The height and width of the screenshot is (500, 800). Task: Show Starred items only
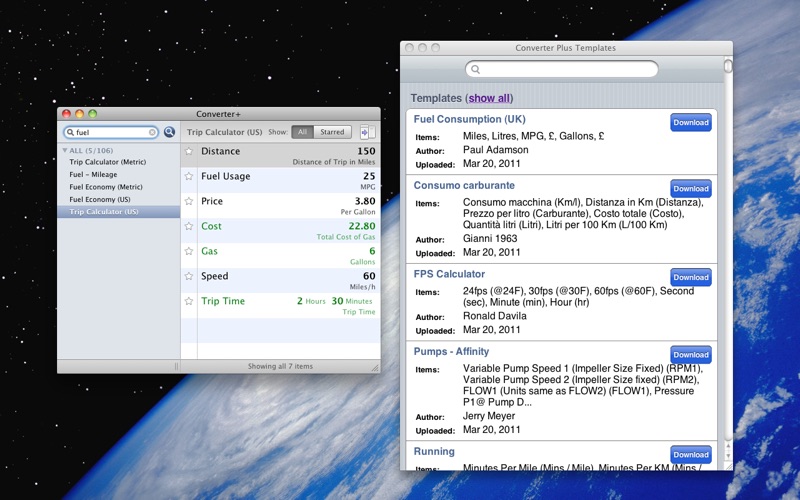tap(332, 132)
